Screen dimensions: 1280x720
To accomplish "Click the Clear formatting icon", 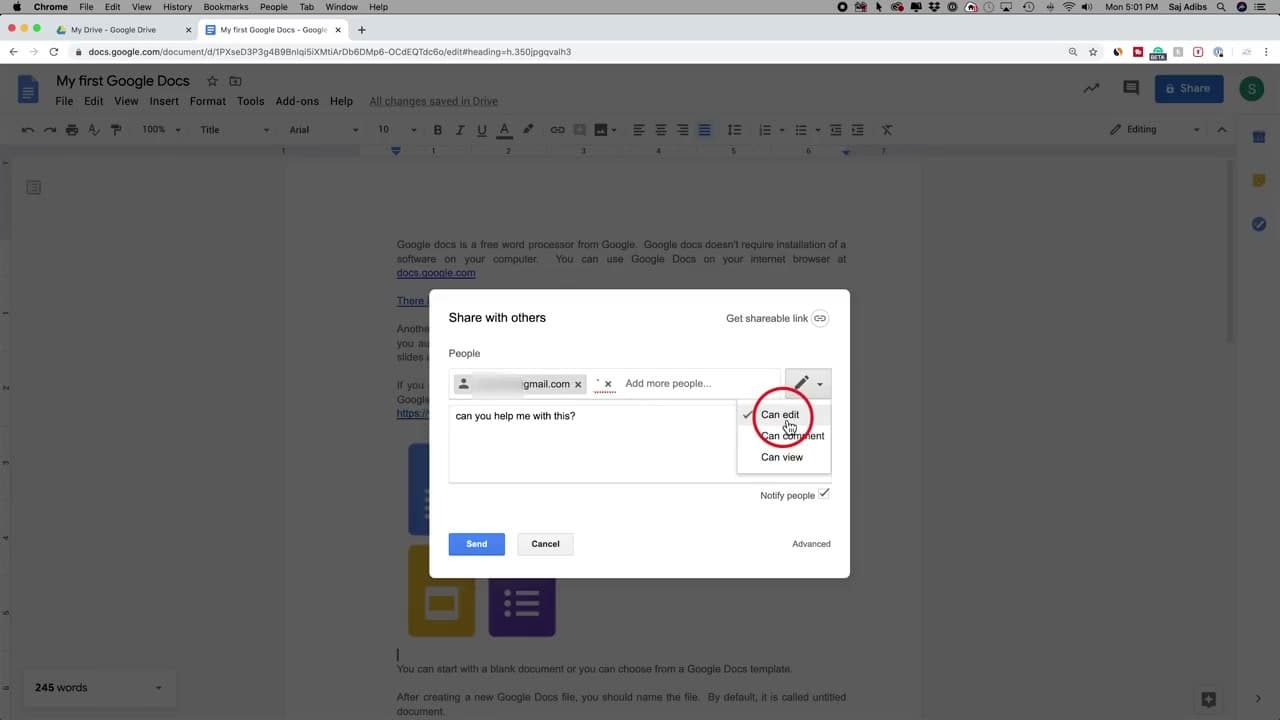I will point(887,130).
